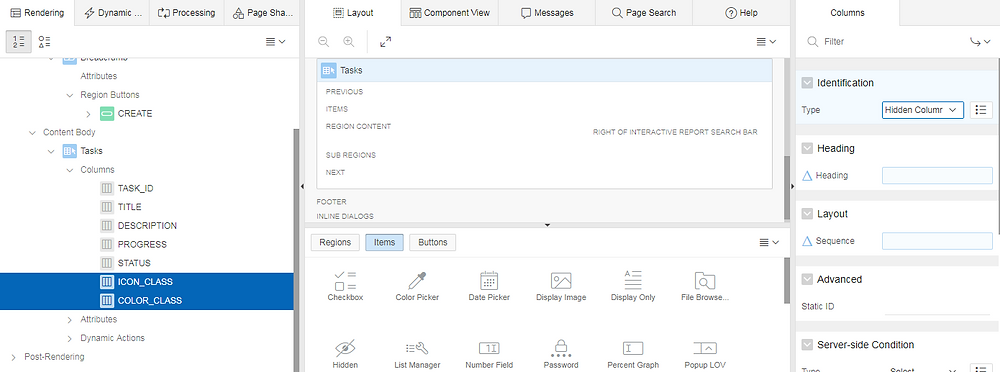Image resolution: width=1000 pixels, height=372 pixels.
Task: Open the gallery menu beside Buttons
Action: (x=770, y=242)
